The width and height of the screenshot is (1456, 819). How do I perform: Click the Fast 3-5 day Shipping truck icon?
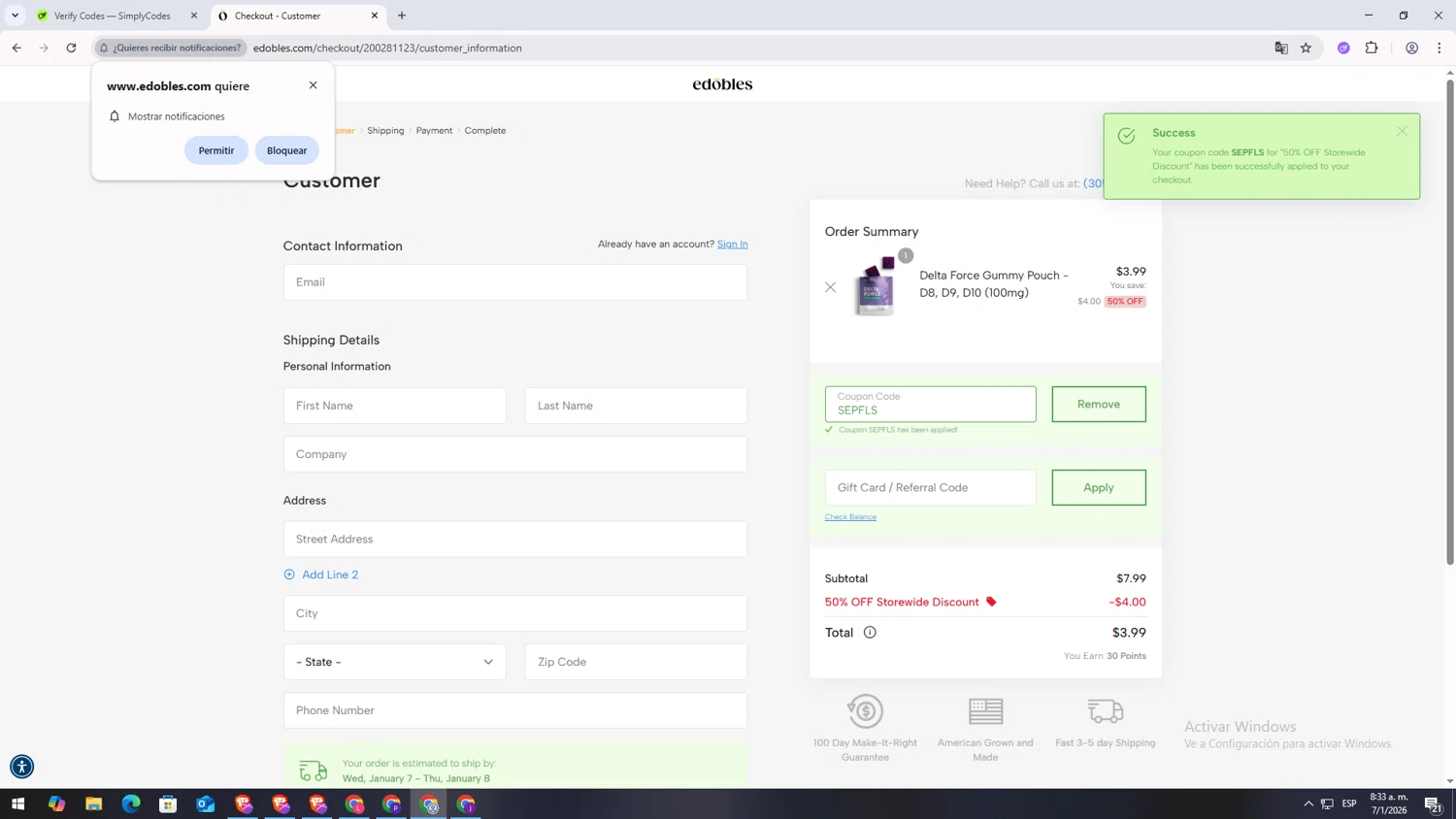click(1106, 711)
